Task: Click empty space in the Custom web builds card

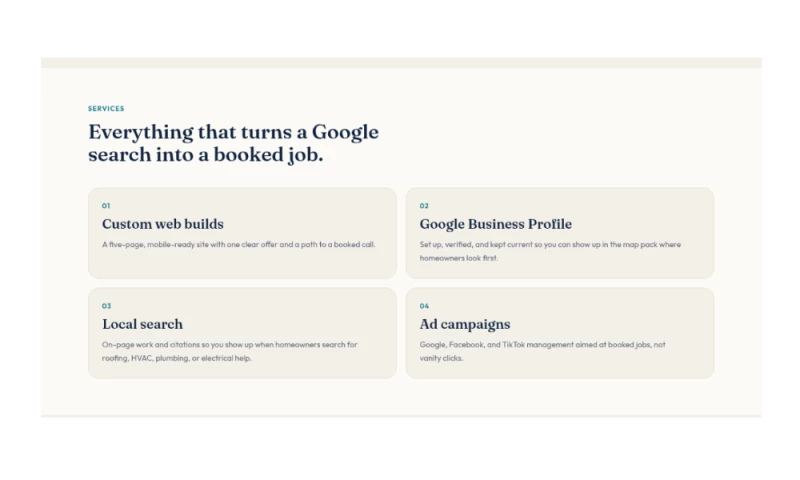Action: pos(306,212)
